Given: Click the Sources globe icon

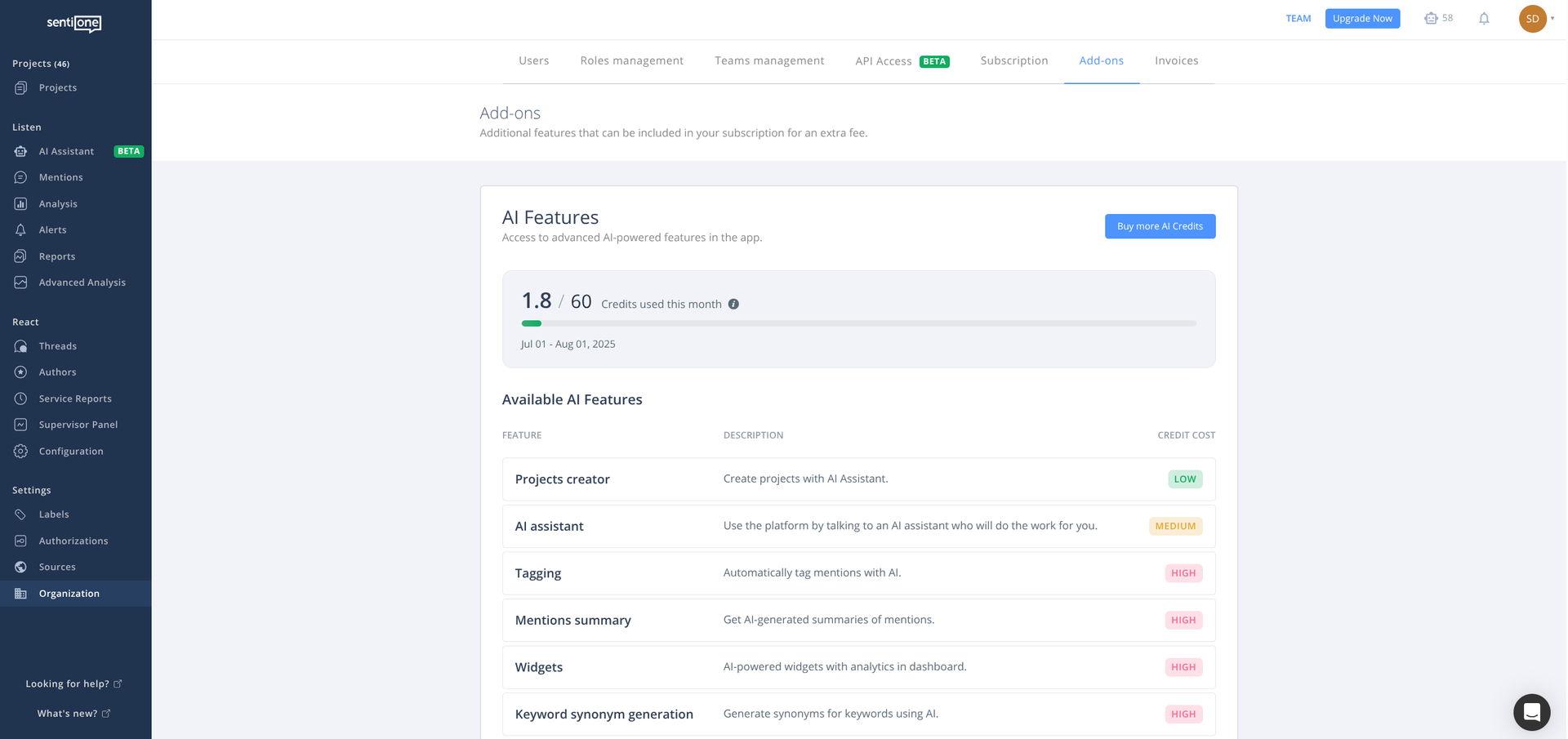Looking at the screenshot, I should (20, 567).
